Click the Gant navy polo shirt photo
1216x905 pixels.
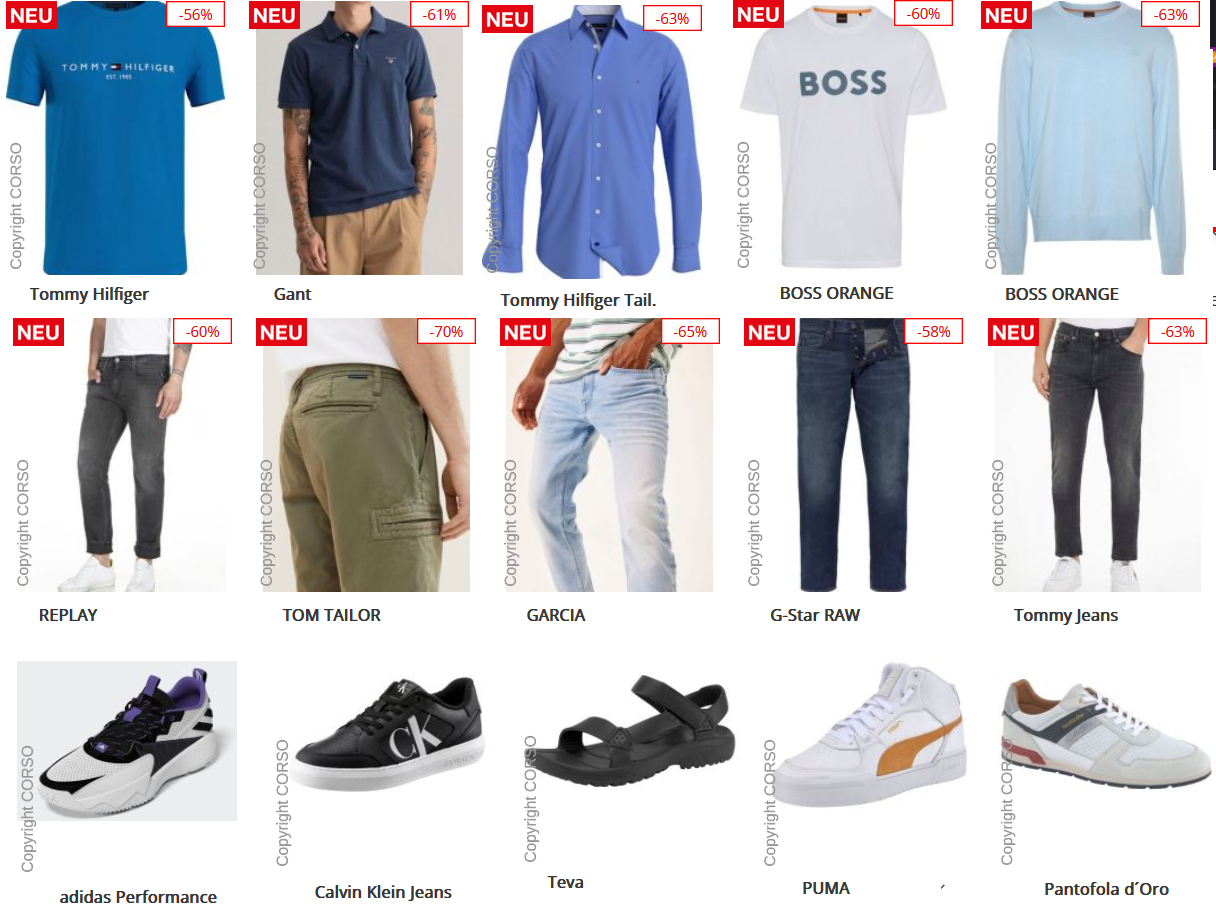[x=359, y=137]
